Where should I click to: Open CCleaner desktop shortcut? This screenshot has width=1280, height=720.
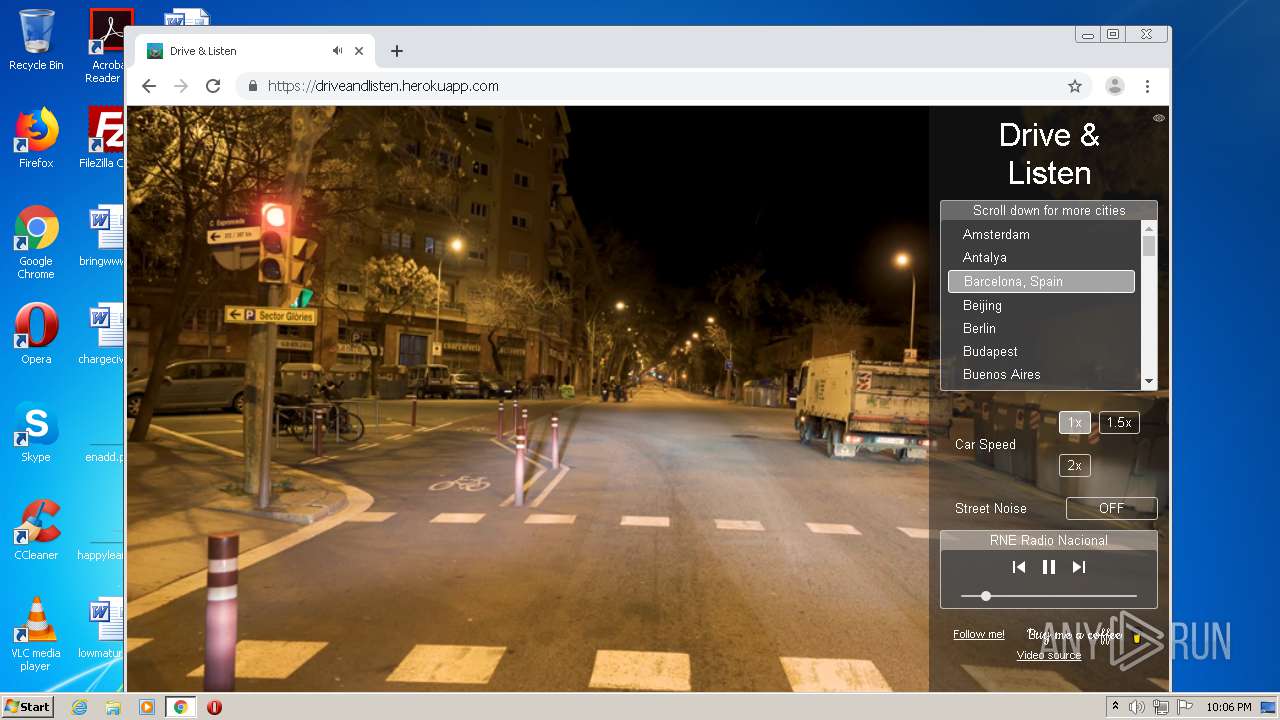[x=36, y=530]
